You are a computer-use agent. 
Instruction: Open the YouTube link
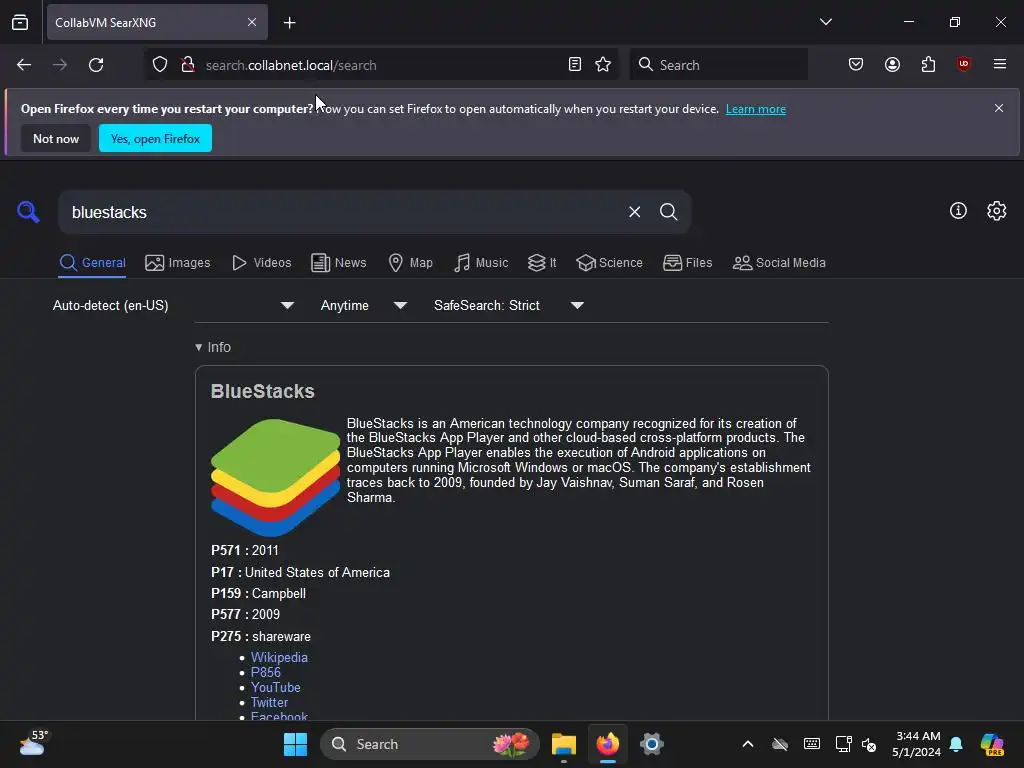click(x=276, y=688)
